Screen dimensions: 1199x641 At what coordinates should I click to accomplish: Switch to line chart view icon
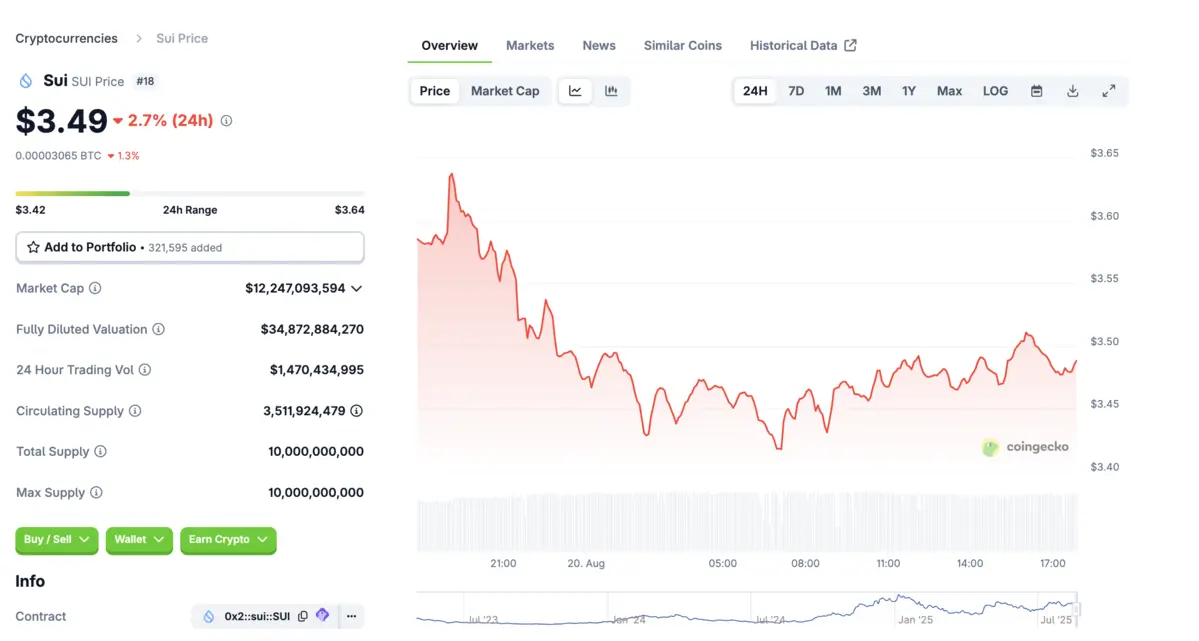pos(575,91)
